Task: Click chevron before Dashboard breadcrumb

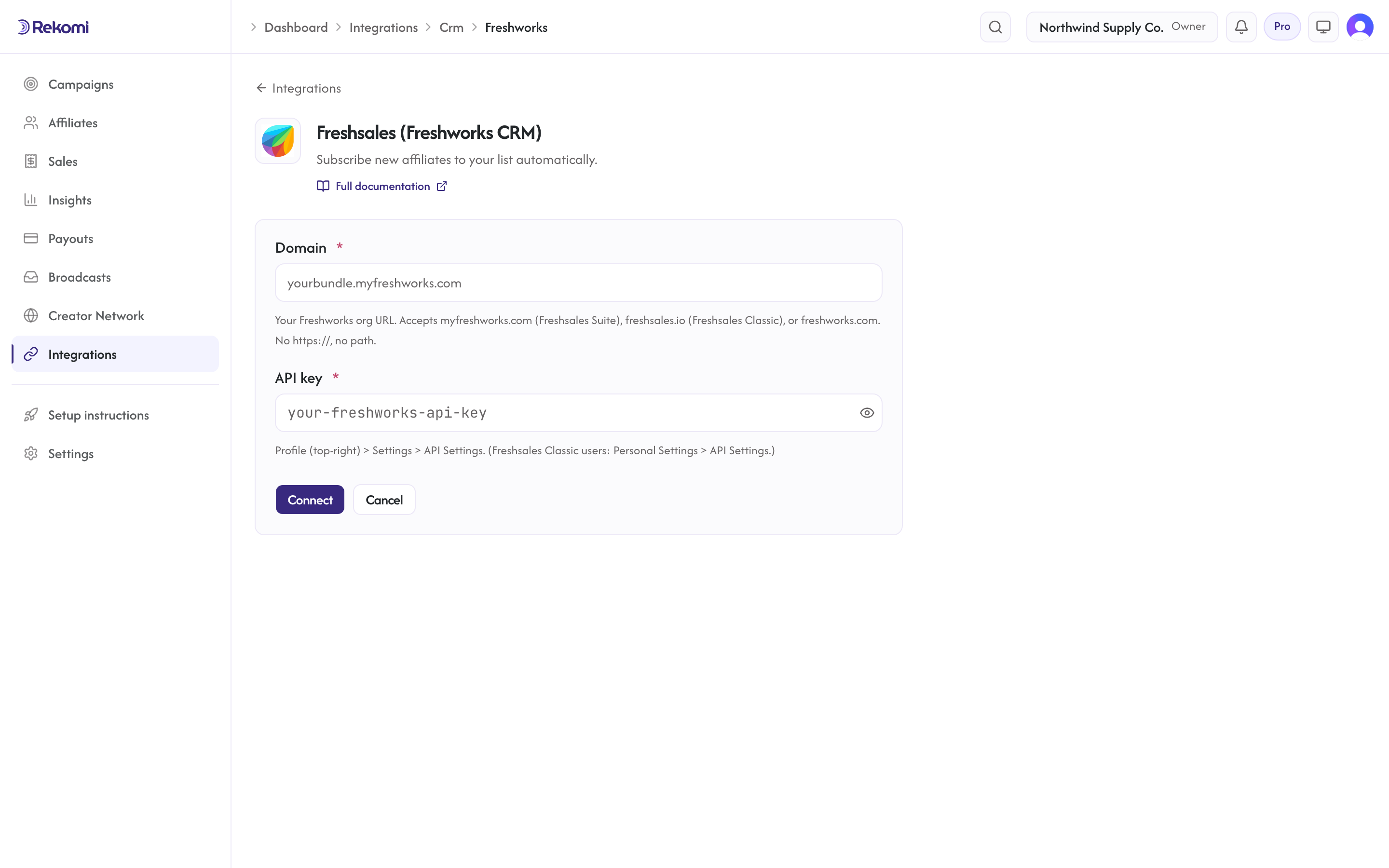Action: pyautogui.click(x=253, y=27)
